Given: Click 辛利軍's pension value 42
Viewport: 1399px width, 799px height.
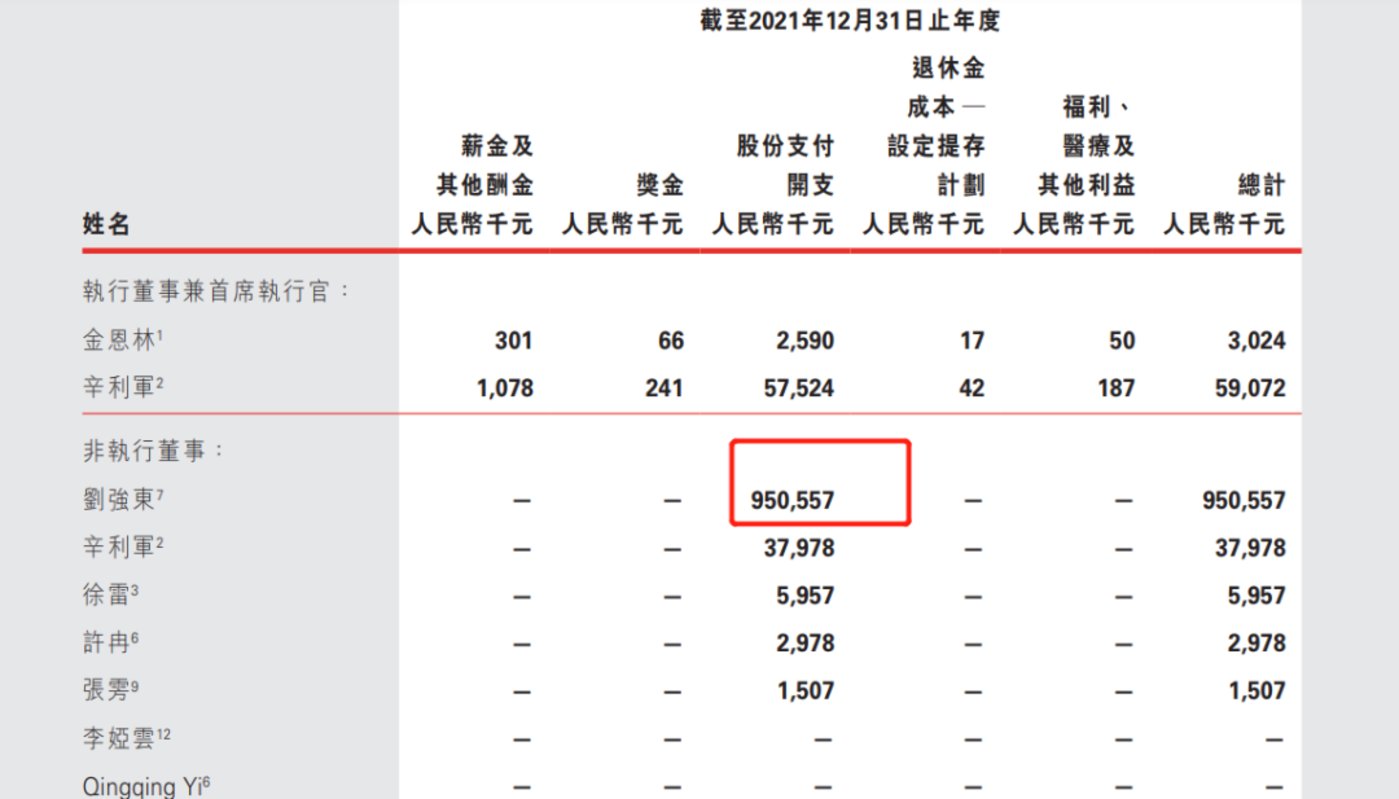Looking at the screenshot, I should click(971, 388).
